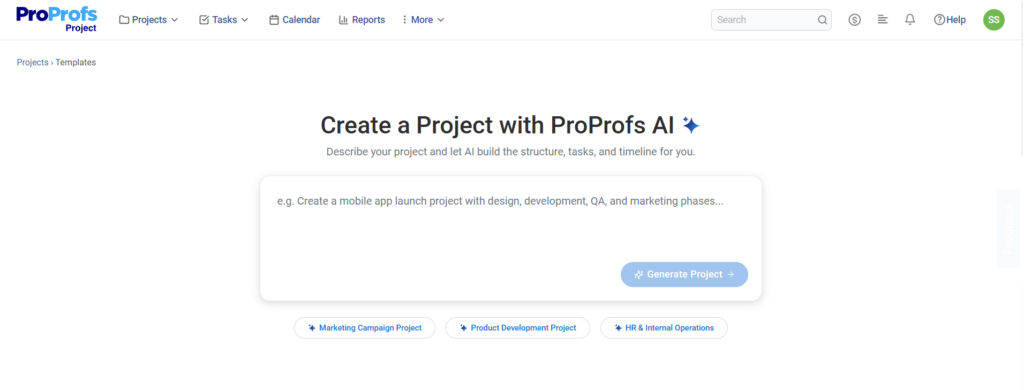1024x390 pixels.
Task: Click the Generate Project button
Action: click(684, 274)
